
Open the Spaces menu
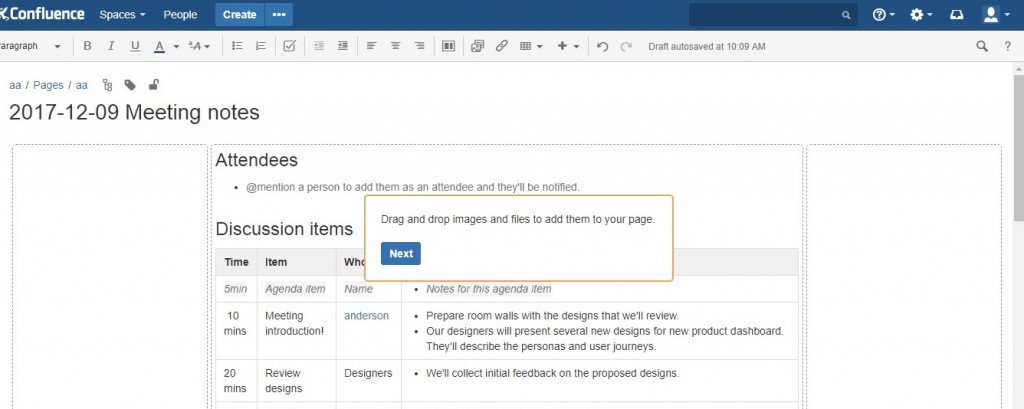122,15
